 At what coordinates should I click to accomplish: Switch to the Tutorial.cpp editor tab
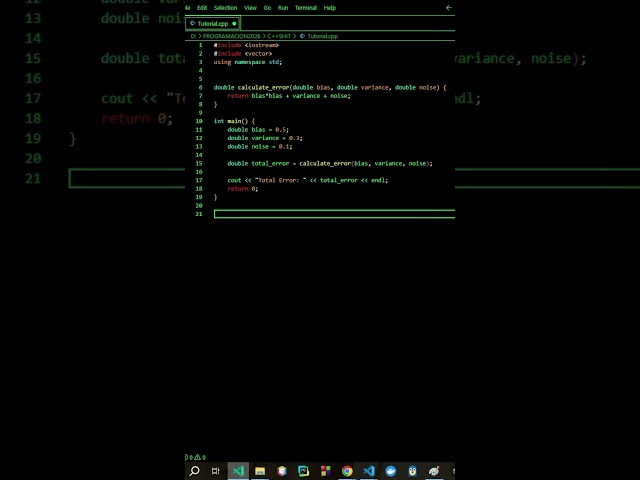[213, 24]
